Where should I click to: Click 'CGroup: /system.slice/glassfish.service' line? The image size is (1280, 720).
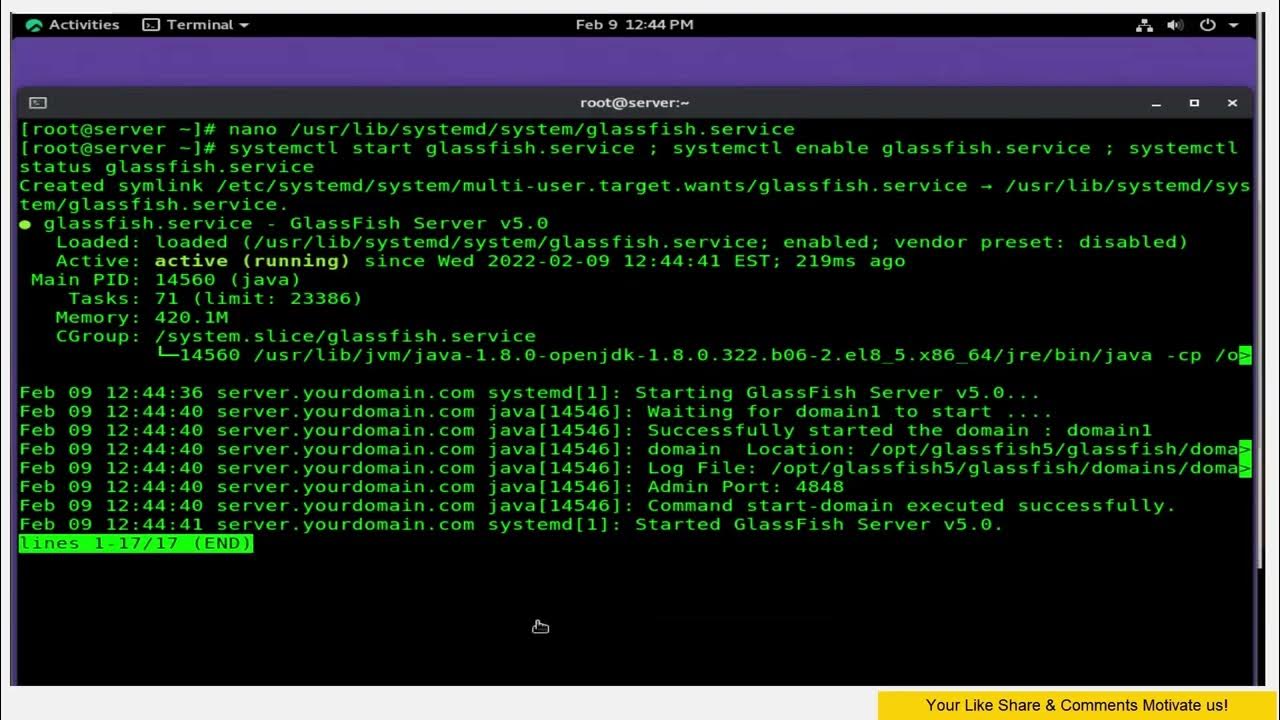click(x=296, y=336)
